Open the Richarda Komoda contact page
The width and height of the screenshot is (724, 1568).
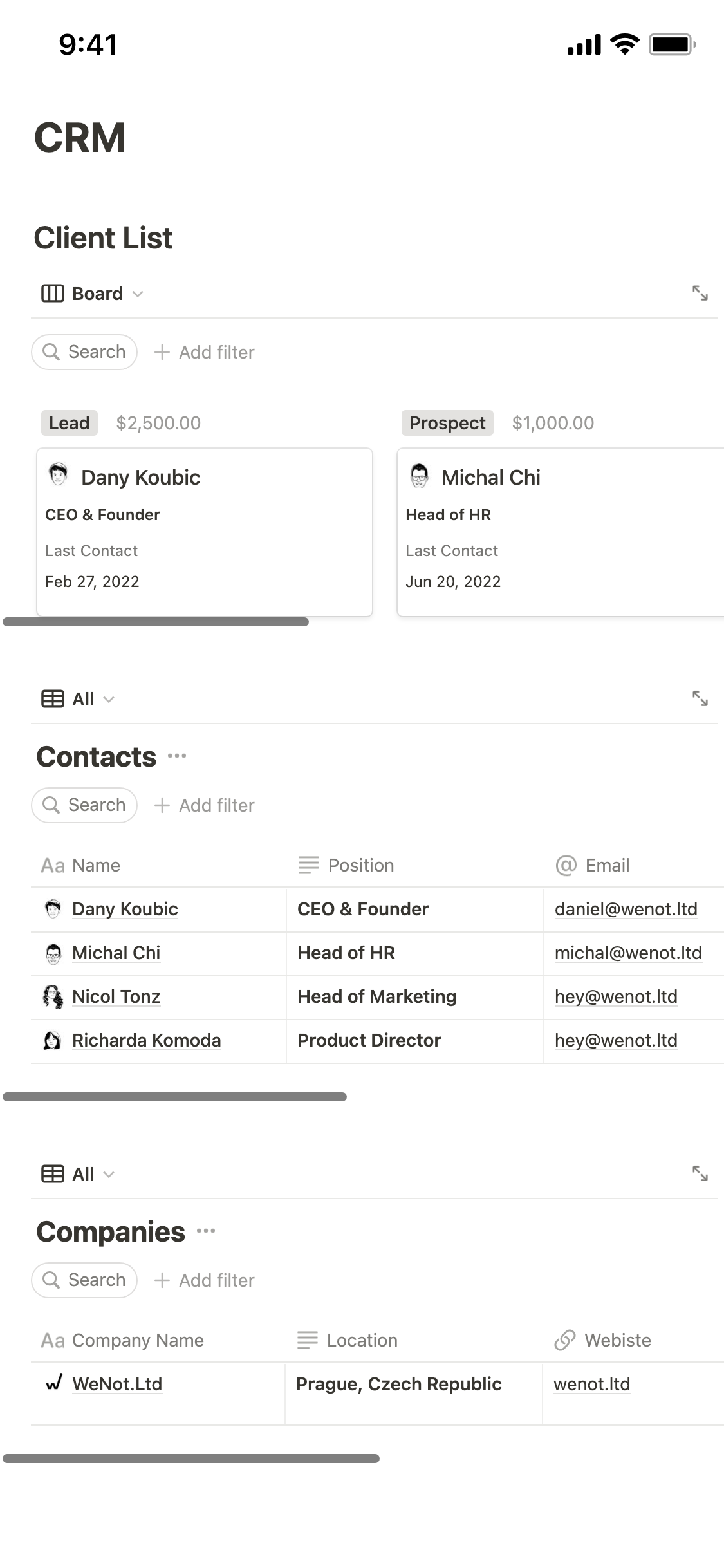tap(146, 1040)
